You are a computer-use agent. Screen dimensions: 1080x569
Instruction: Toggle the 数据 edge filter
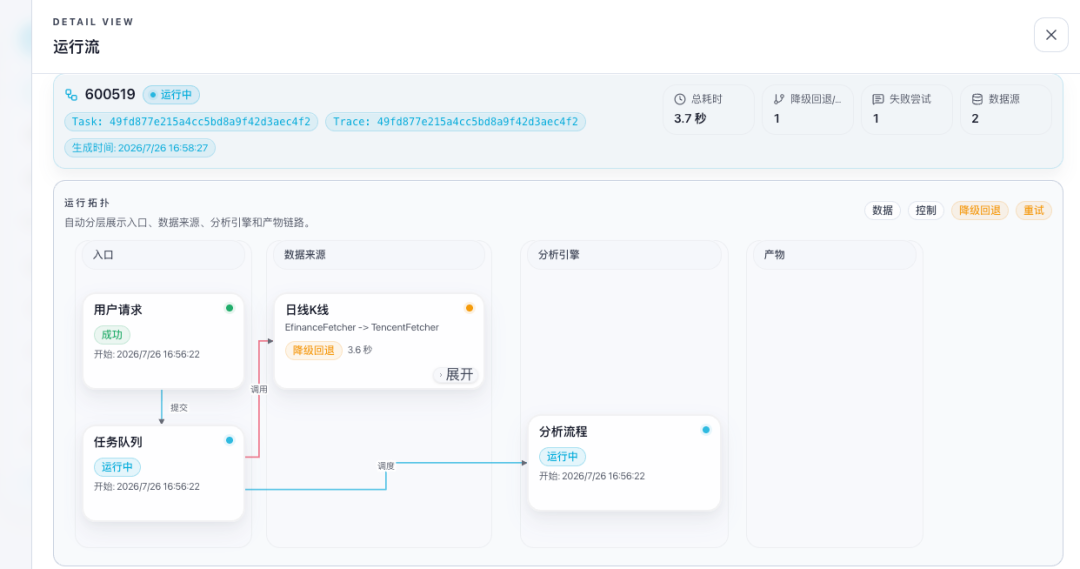[882, 210]
